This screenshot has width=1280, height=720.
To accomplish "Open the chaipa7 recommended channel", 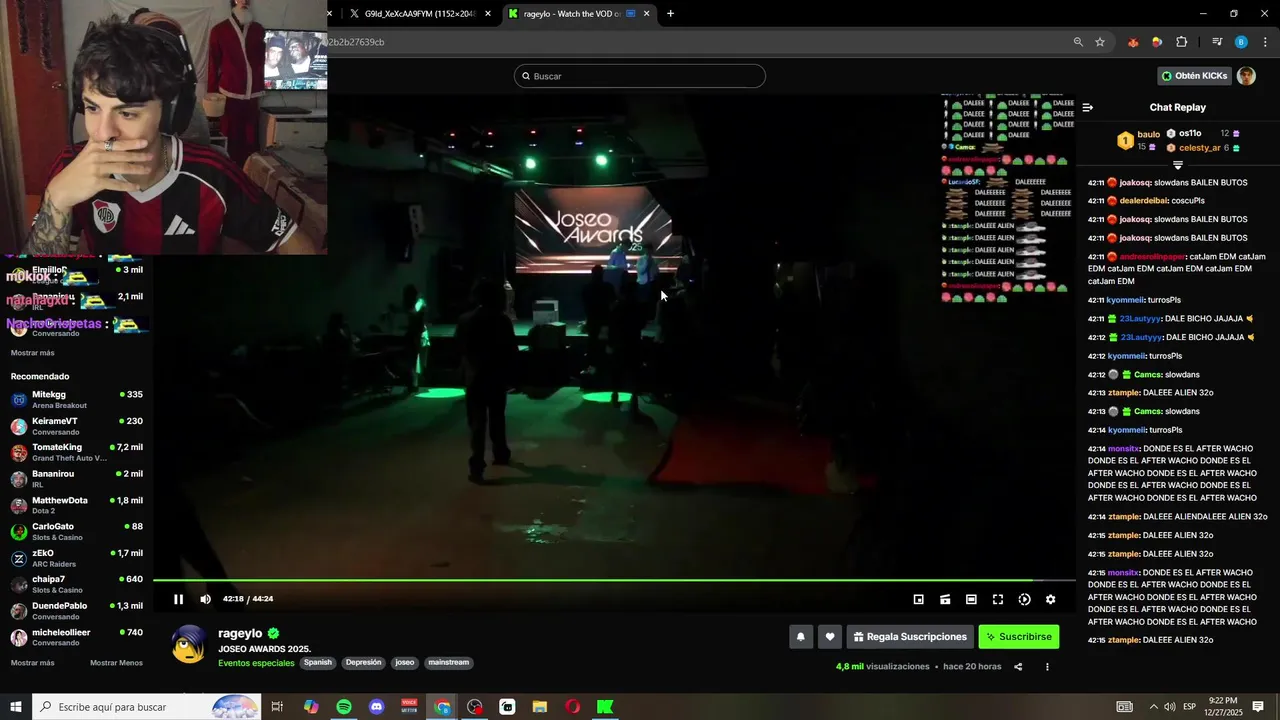I will click(76, 584).
